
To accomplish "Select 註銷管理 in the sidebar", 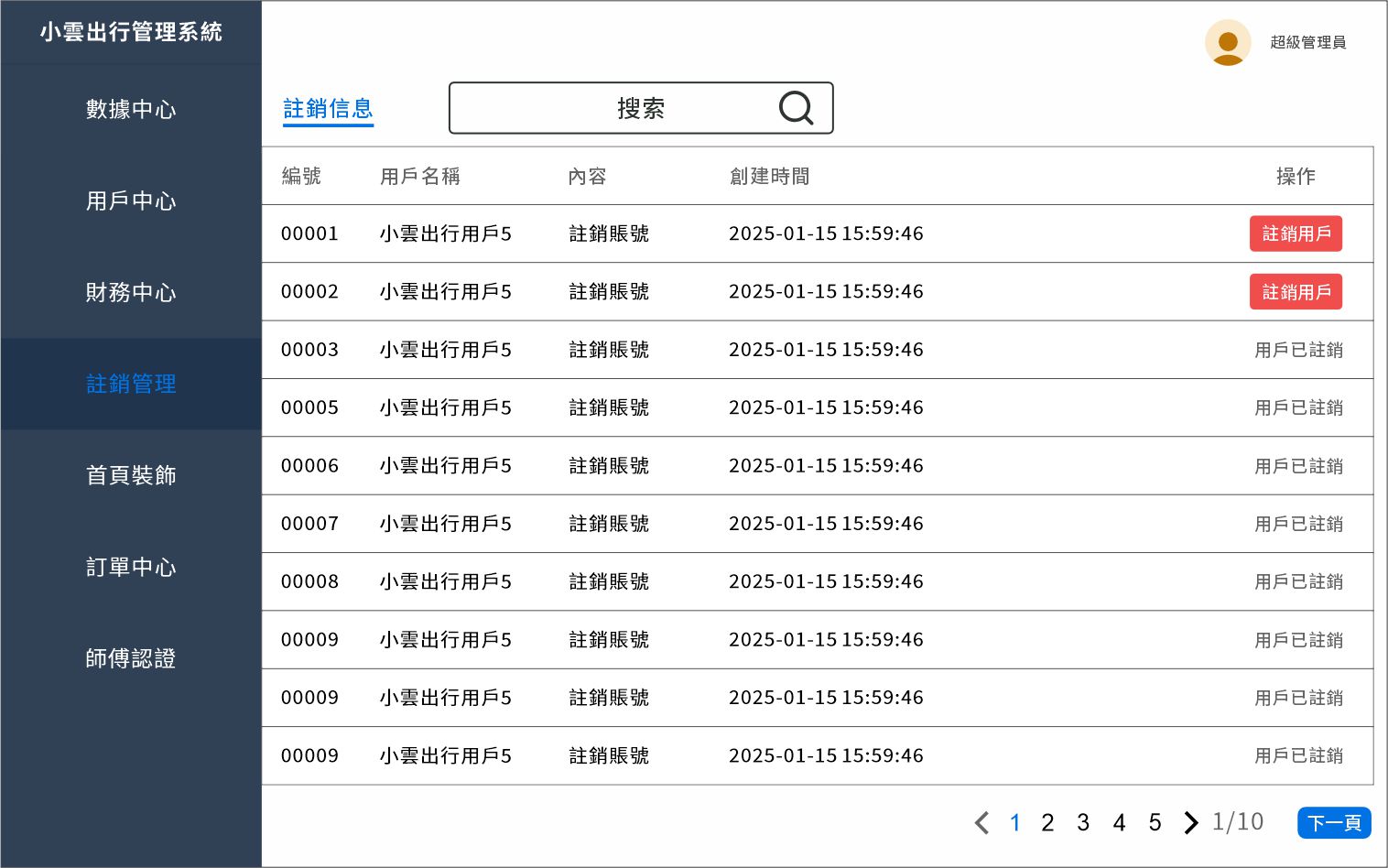I will pos(131,384).
